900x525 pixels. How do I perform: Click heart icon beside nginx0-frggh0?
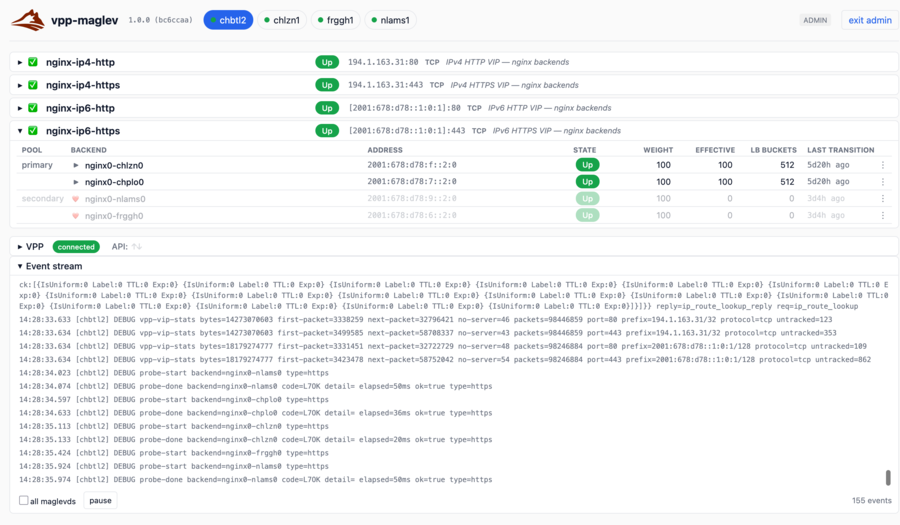pos(75,216)
